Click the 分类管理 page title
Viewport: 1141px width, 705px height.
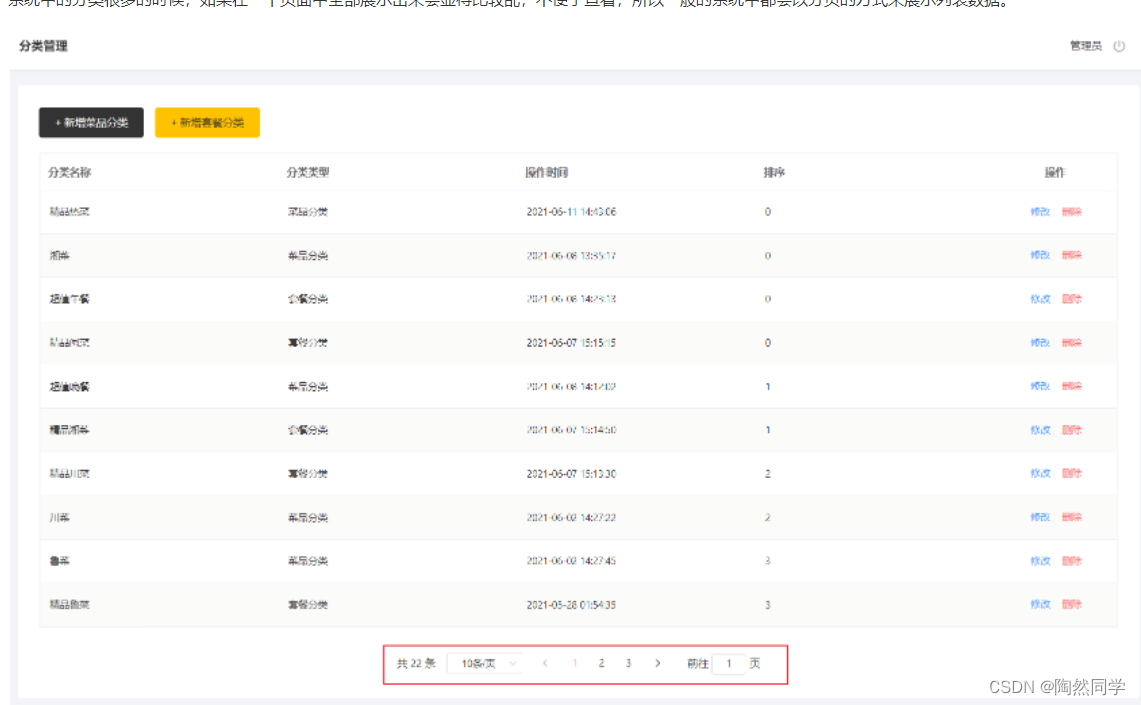(x=44, y=46)
